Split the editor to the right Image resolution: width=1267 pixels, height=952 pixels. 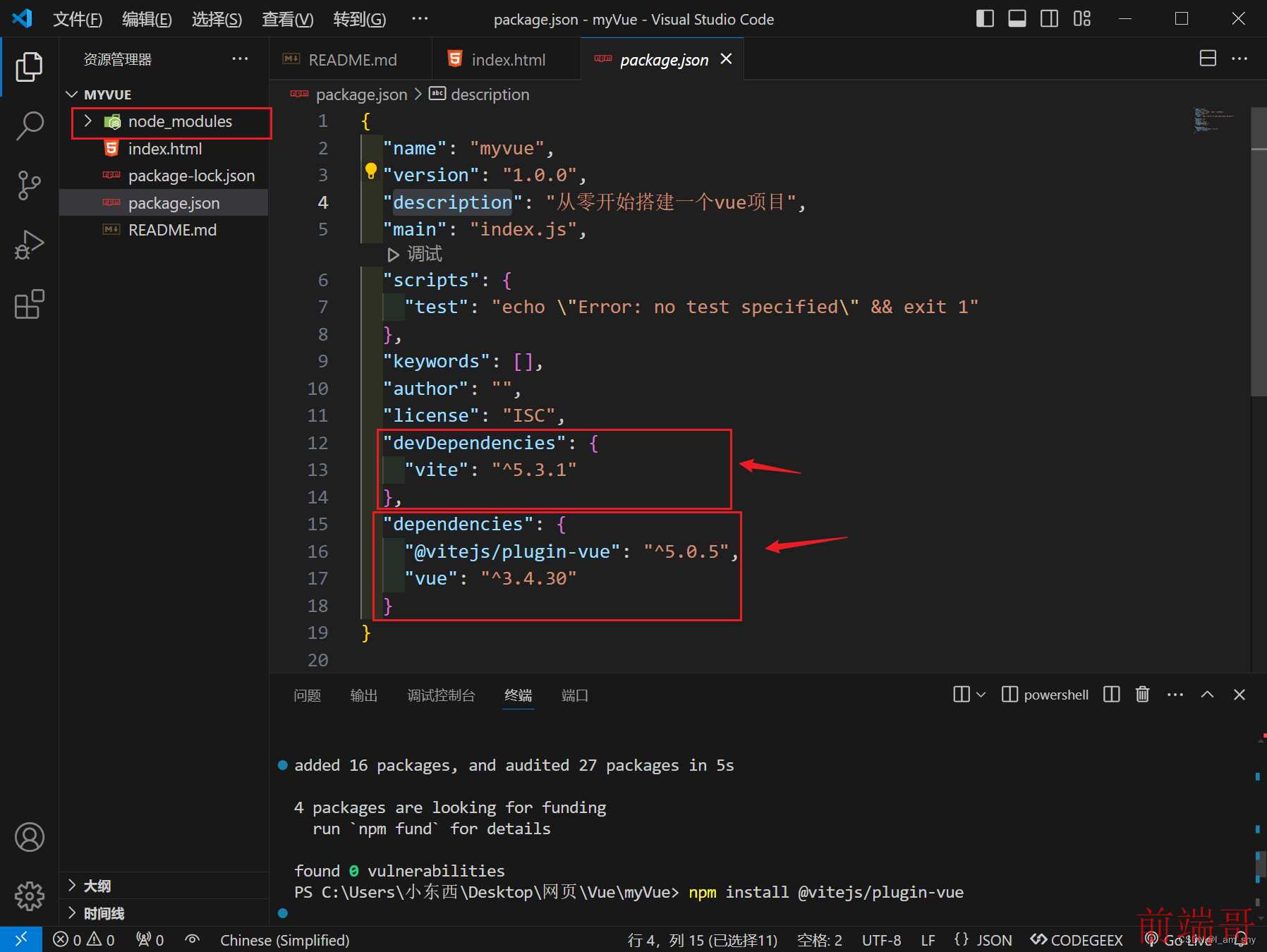1208,59
